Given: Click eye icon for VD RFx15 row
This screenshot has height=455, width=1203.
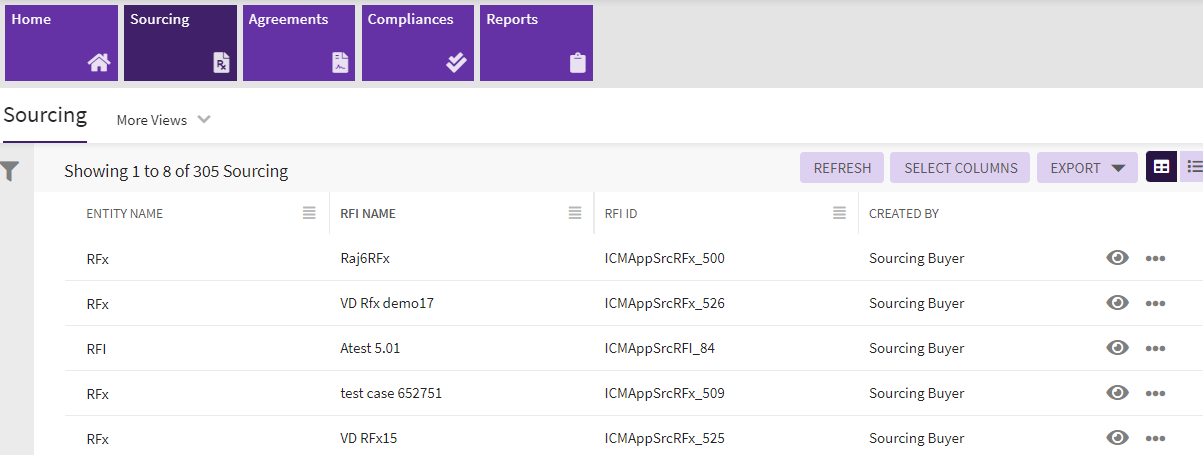Looking at the screenshot, I should coord(1117,438).
